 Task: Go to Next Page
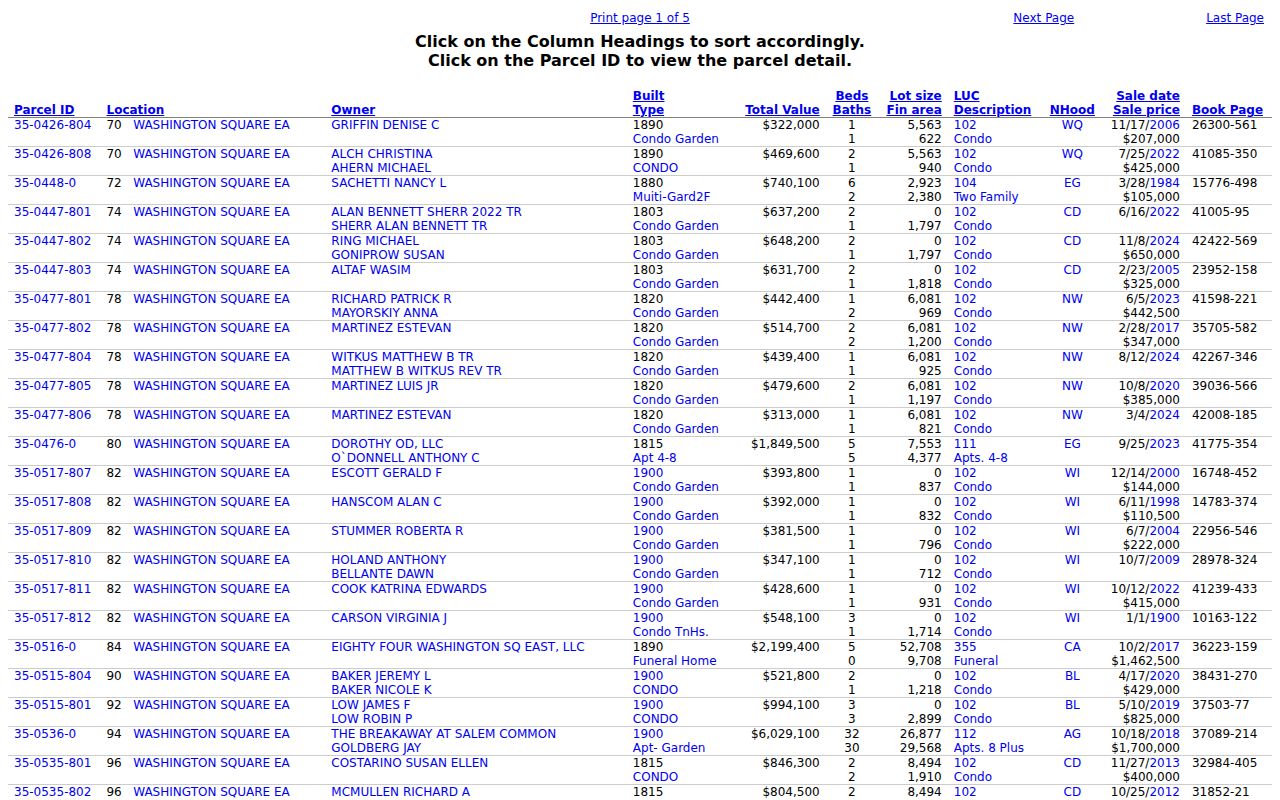coord(1043,18)
